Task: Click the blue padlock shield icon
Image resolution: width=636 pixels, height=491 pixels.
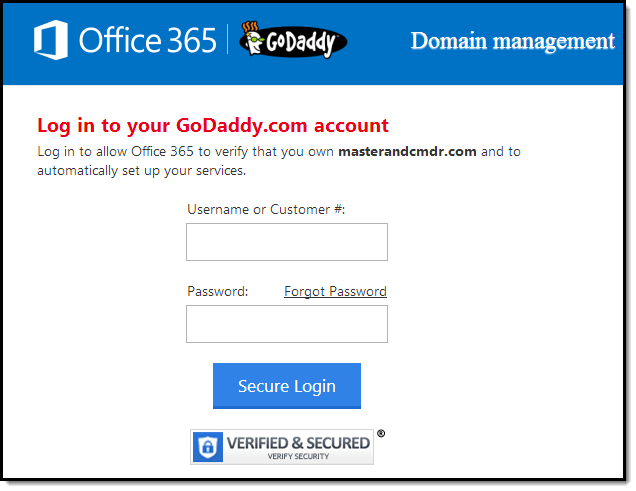Action: pos(207,447)
